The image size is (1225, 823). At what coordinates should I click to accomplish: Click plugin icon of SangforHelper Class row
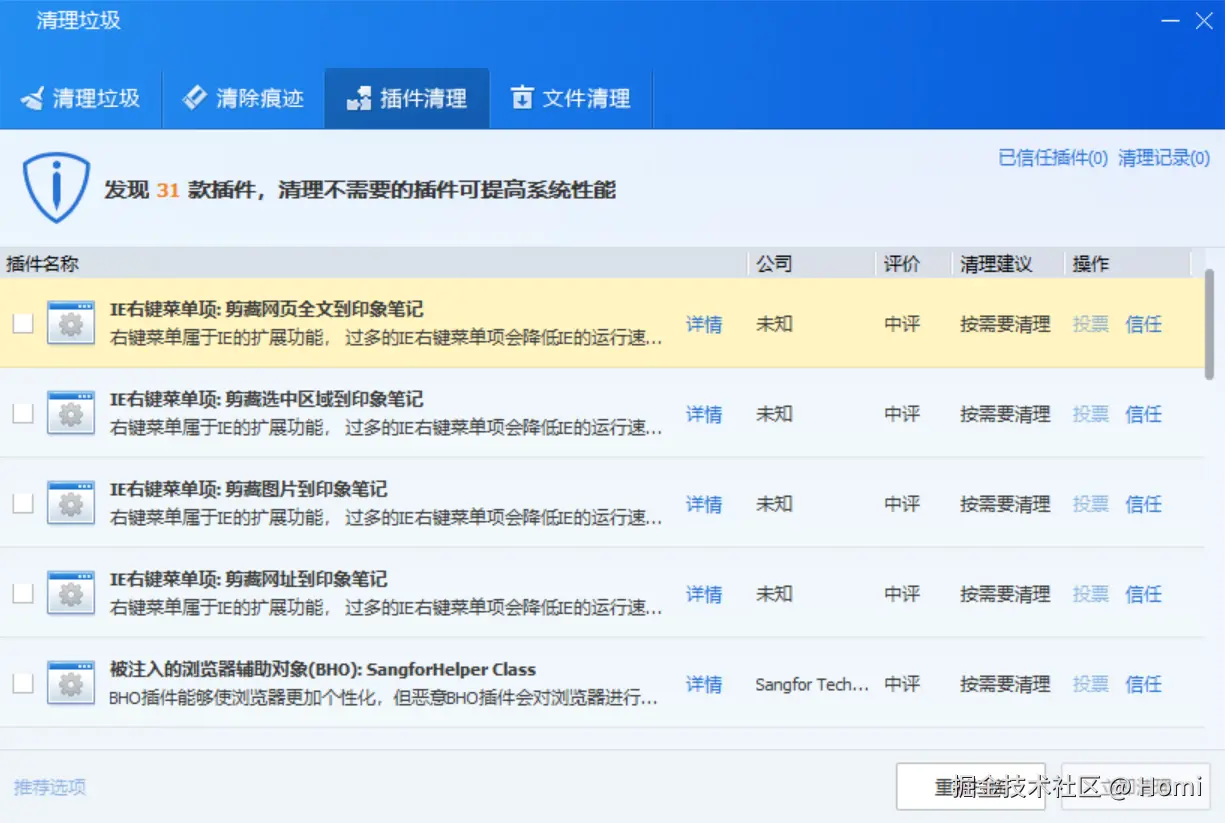71,683
